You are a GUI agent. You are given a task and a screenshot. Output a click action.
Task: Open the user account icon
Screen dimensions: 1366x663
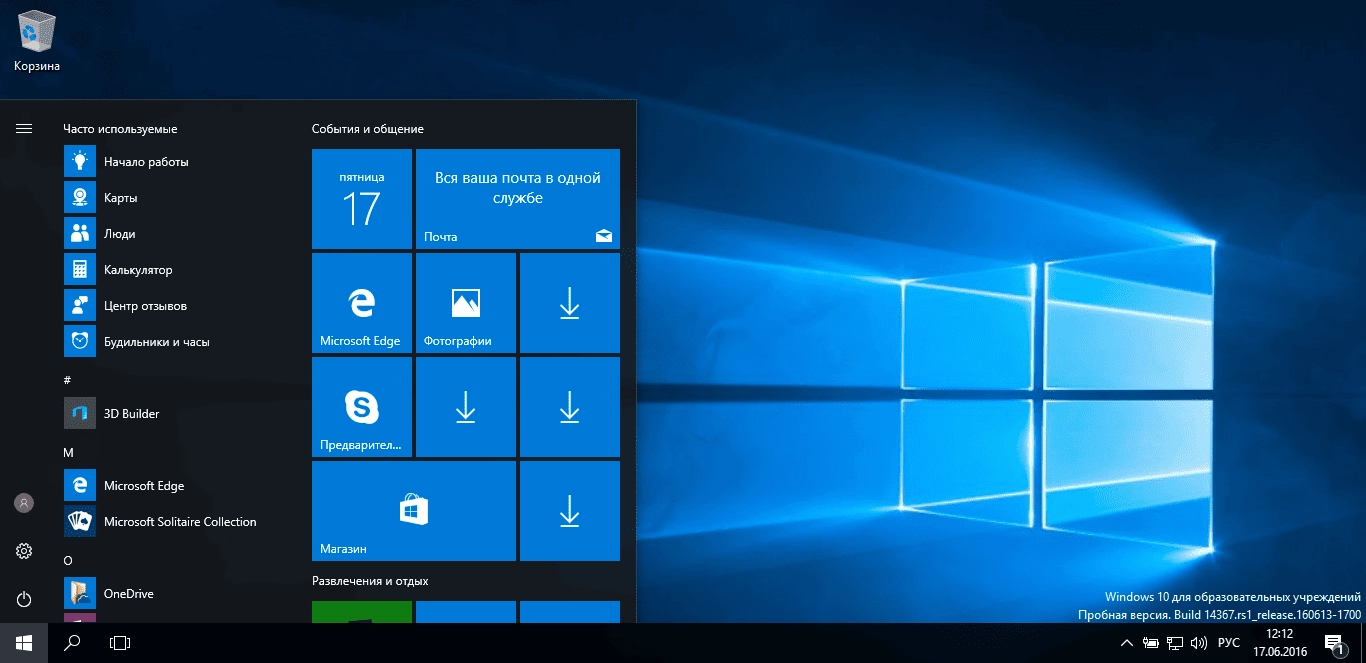pyautogui.click(x=24, y=503)
